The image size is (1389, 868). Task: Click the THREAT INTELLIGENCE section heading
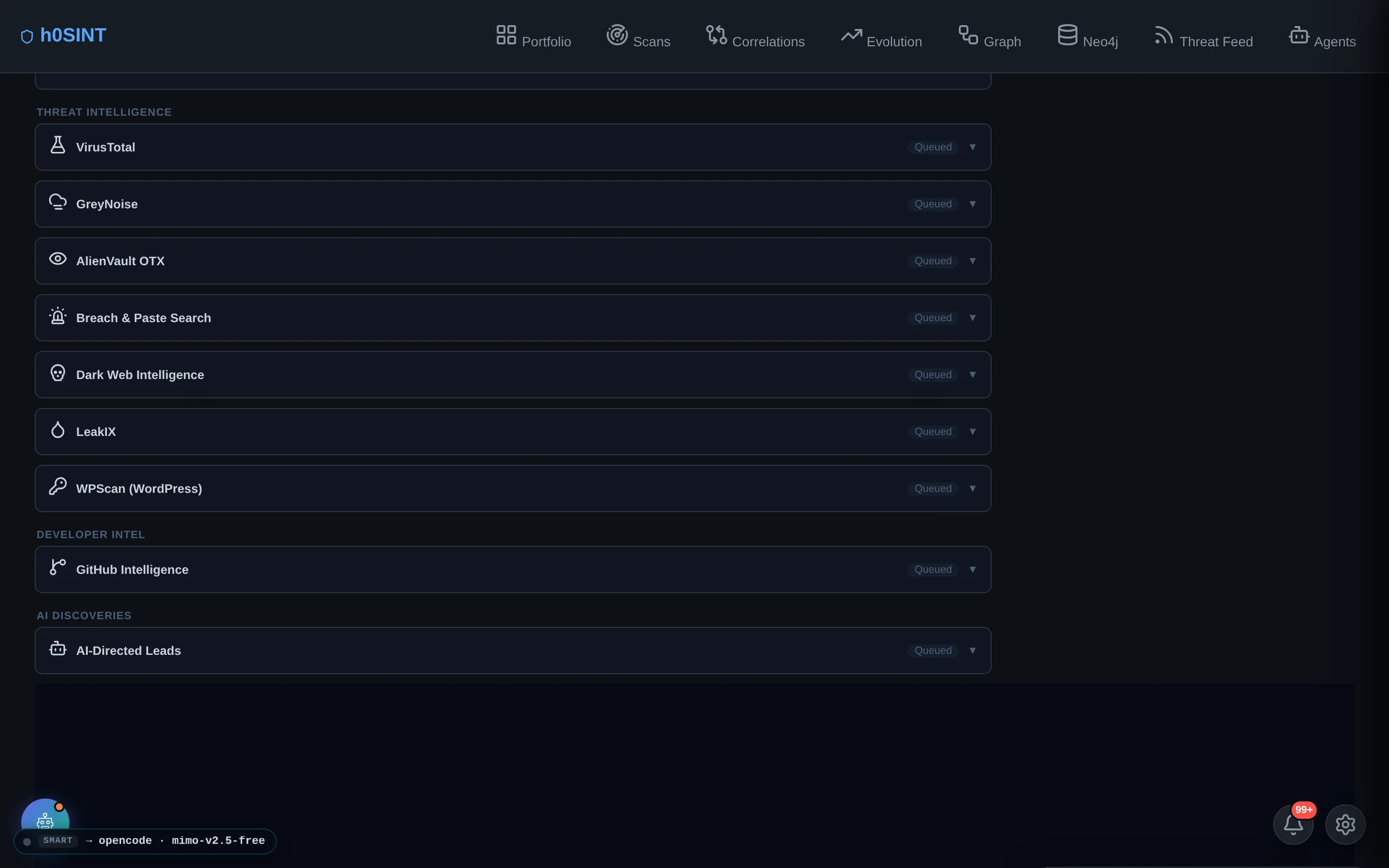point(104,112)
